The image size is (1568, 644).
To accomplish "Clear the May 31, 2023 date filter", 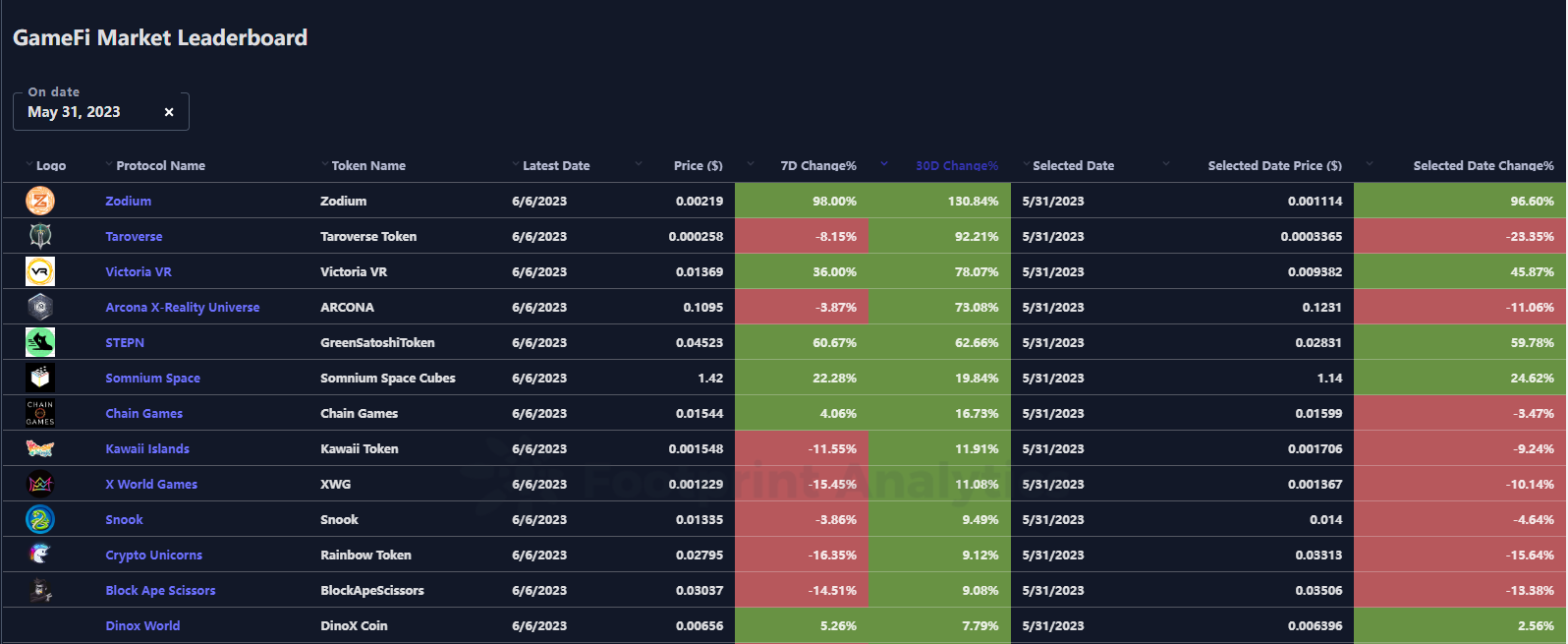I will (x=169, y=112).
